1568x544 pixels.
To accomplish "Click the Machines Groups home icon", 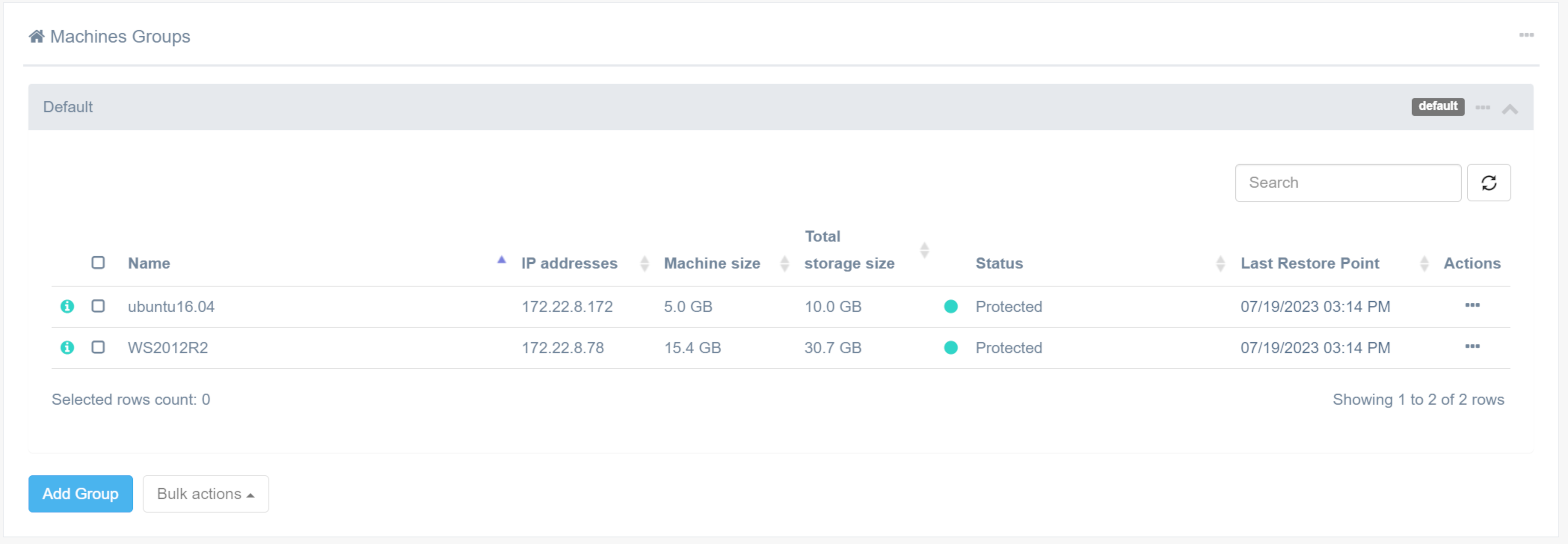I will [36, 37].
